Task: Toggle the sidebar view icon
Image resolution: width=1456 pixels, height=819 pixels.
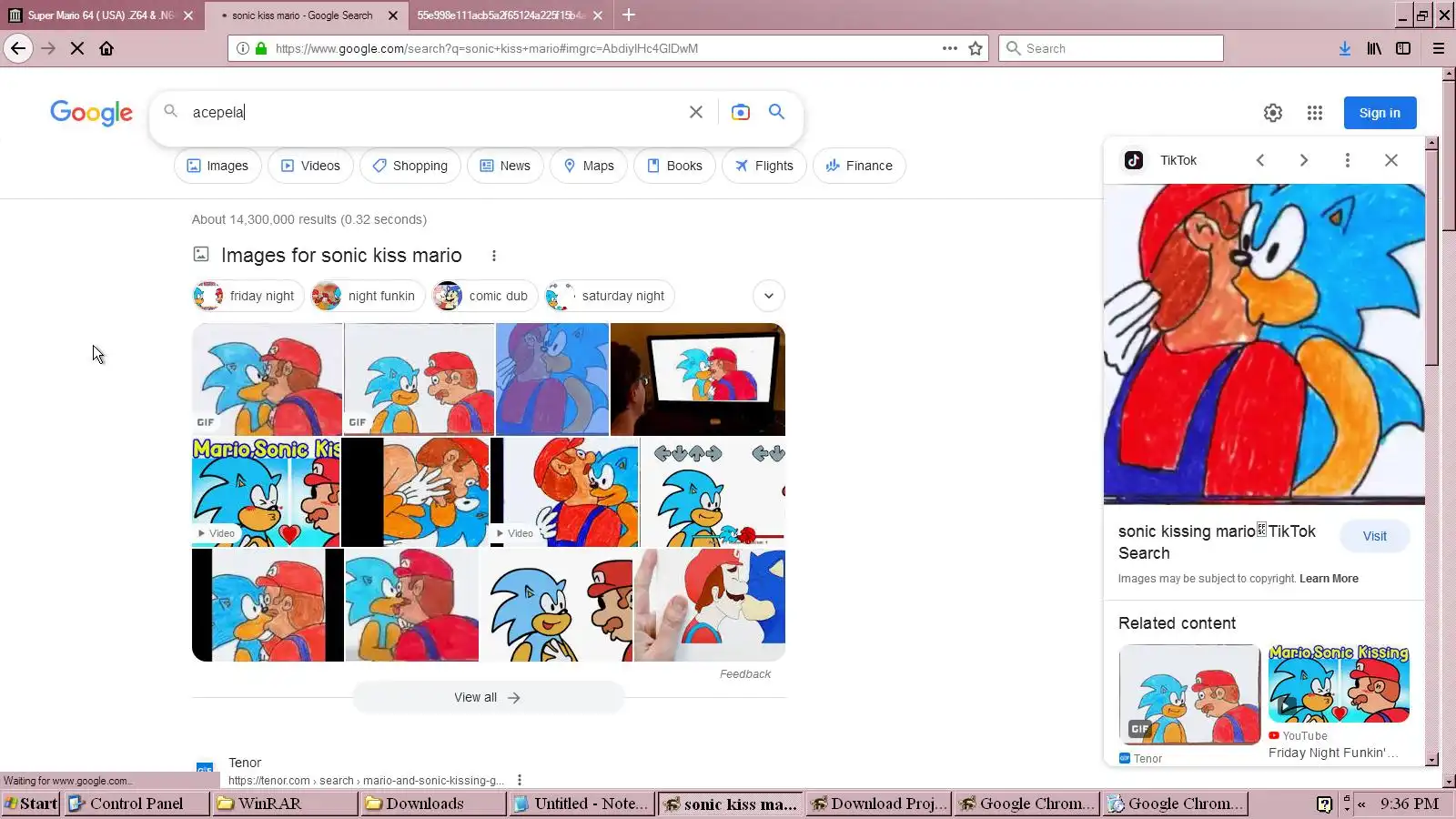Action: [1403, 48]
